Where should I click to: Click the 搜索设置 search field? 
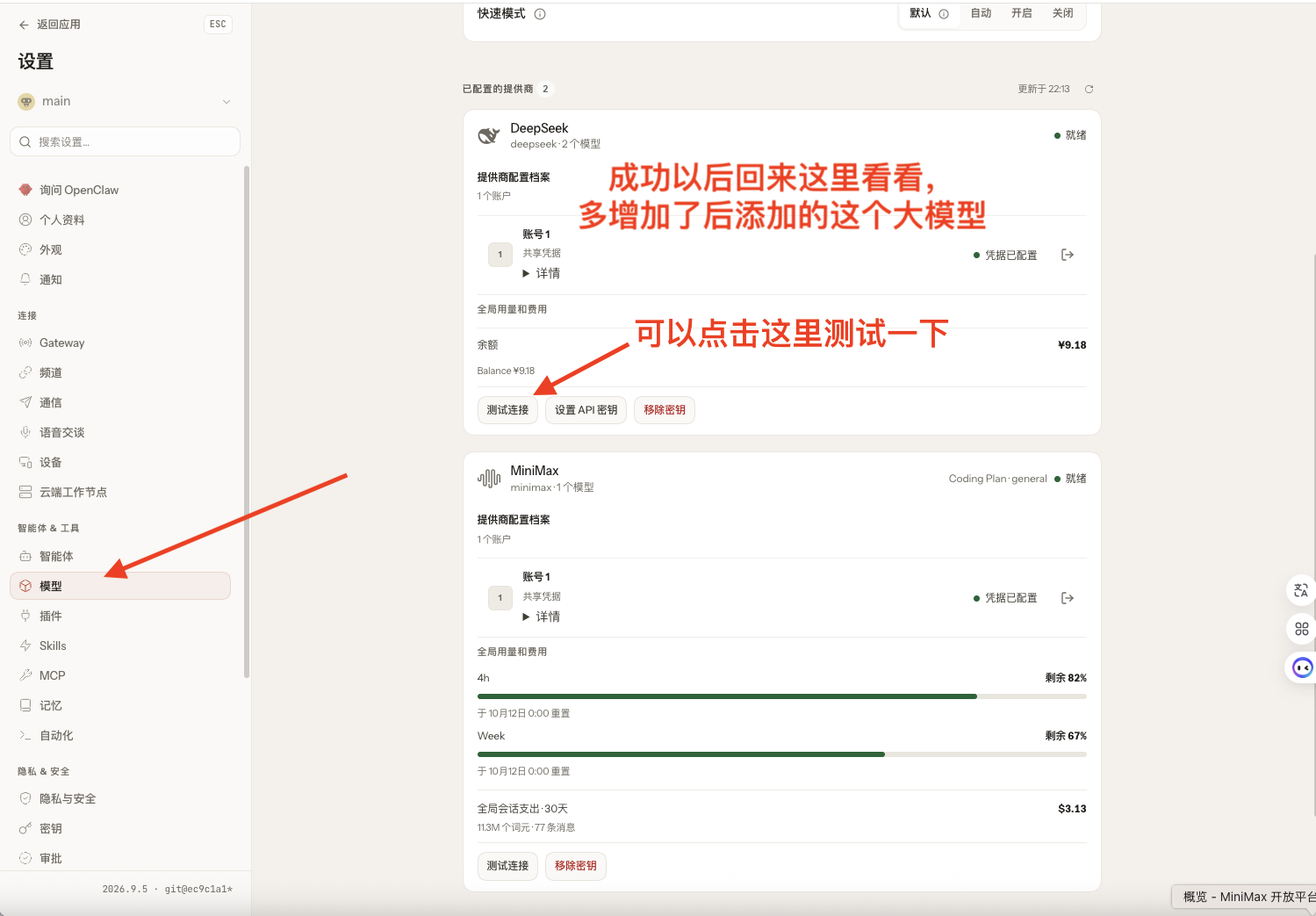click(125, 141)
